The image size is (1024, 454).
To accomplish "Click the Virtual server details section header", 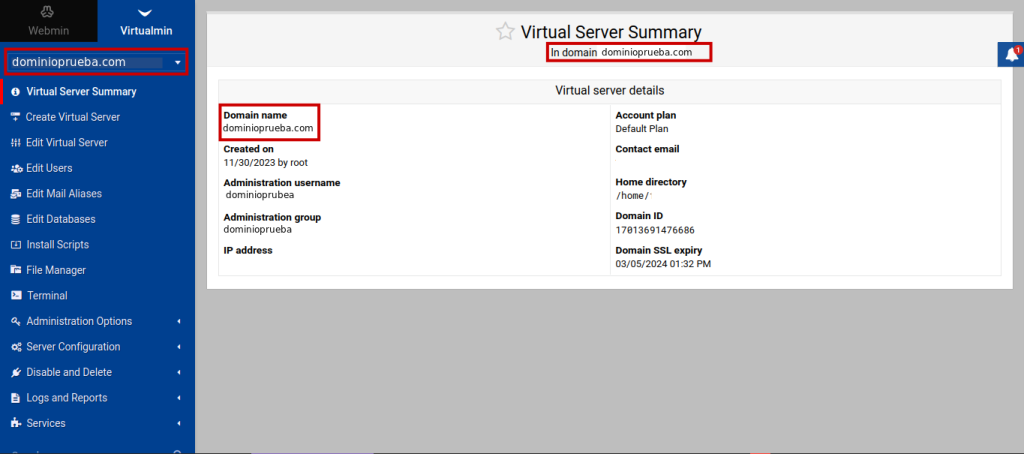I will (x=609, y=91).
